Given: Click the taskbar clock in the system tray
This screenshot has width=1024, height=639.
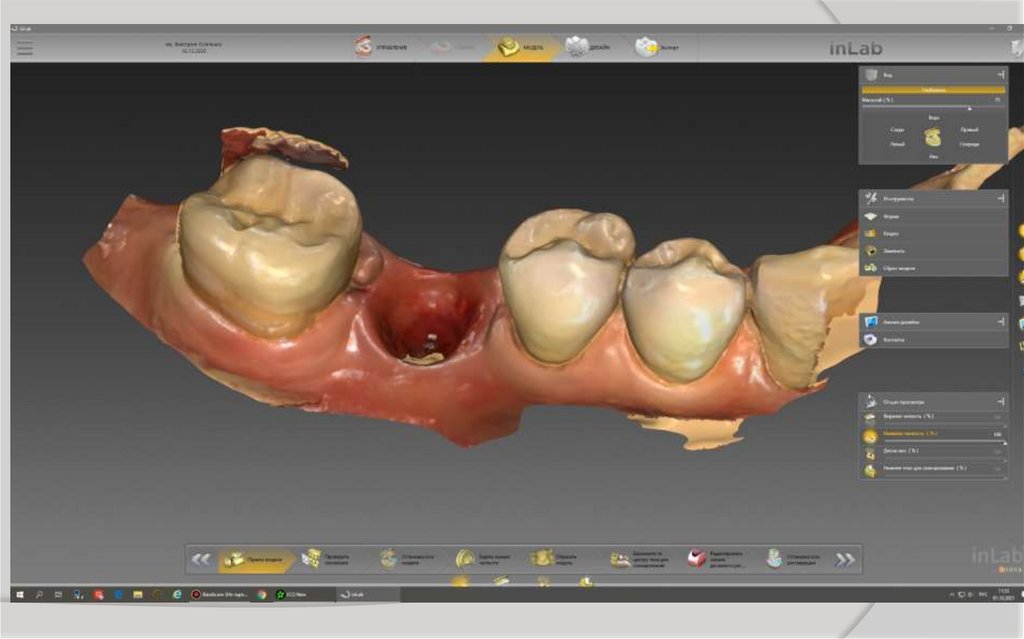Looking at the screenshot, I should [x=1002, y=595].
